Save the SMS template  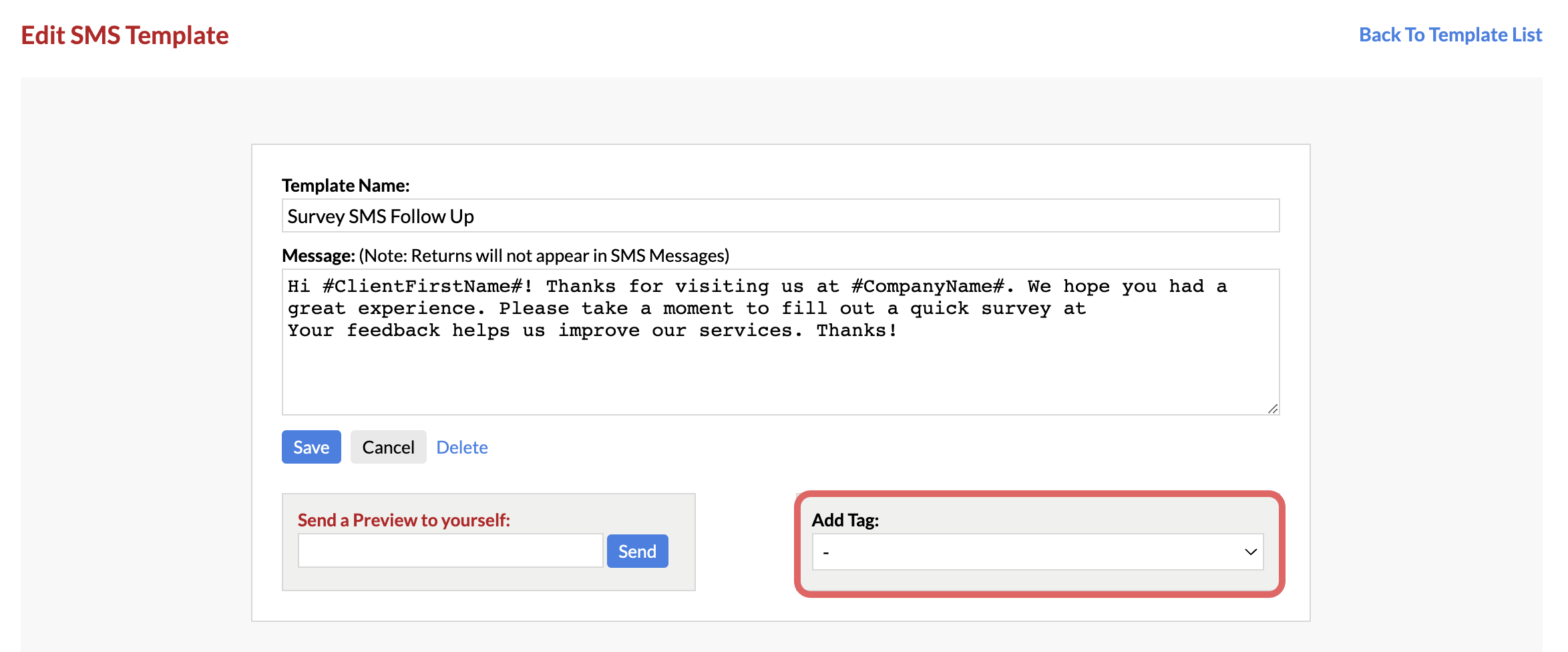pos(311,447)
